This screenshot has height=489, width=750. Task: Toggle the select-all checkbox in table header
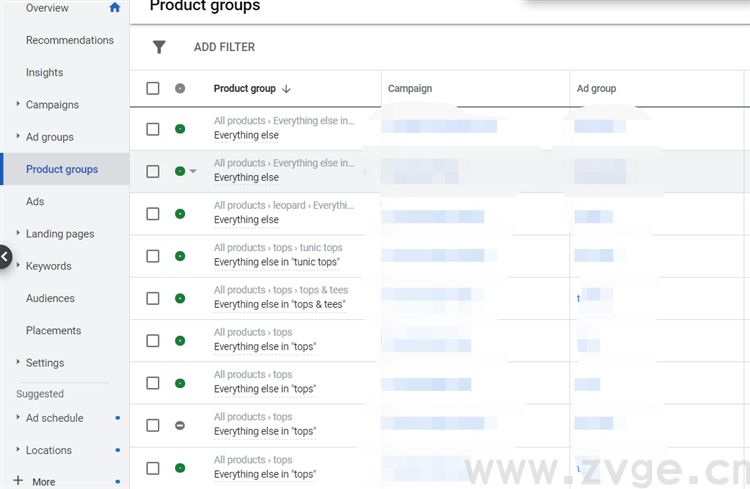point(153,89)
